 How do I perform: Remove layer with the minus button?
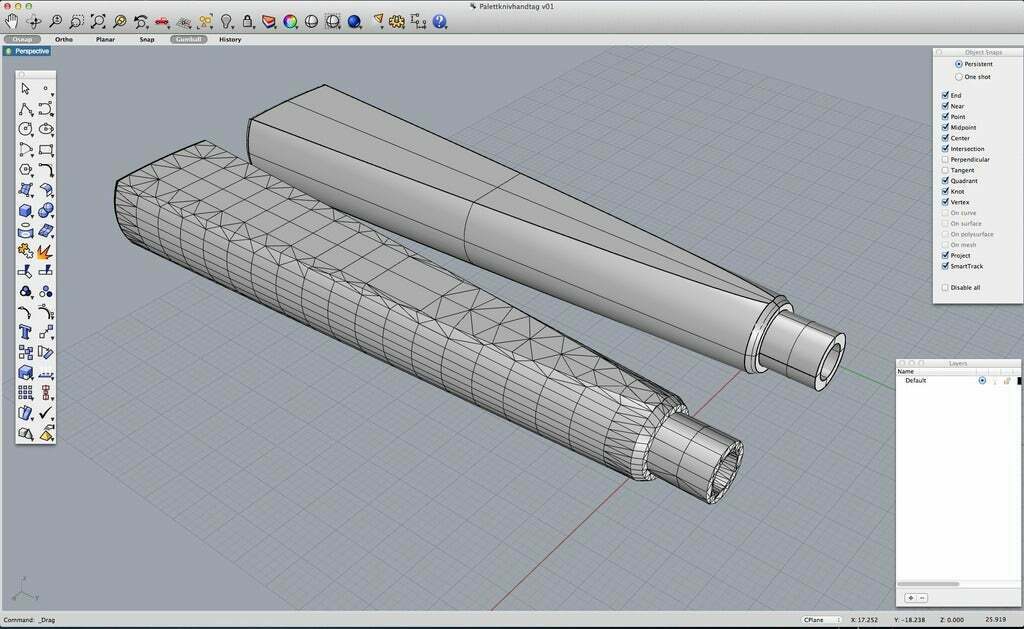coord(922,598)
